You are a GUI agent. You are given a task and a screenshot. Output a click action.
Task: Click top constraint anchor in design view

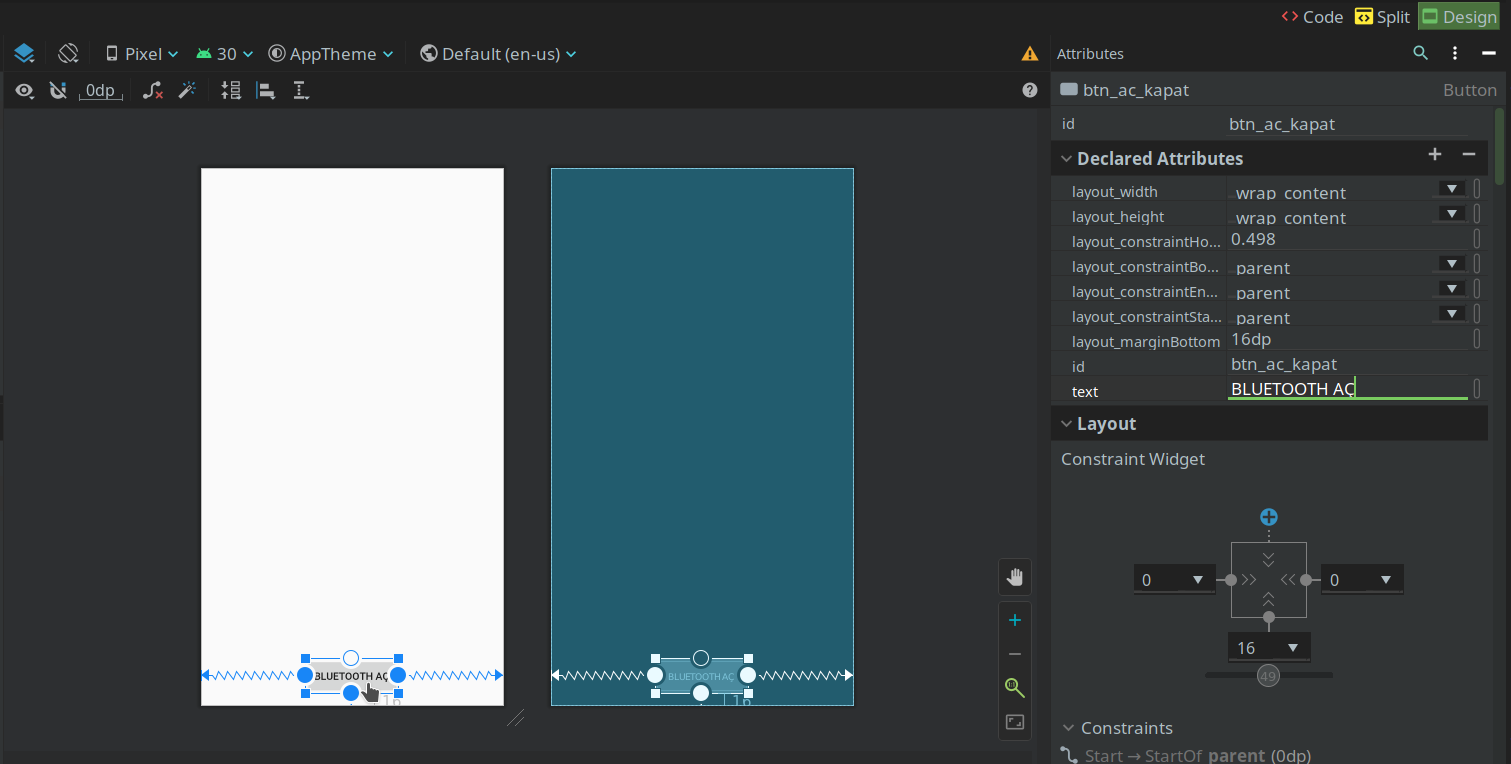(x=351, y=658)
